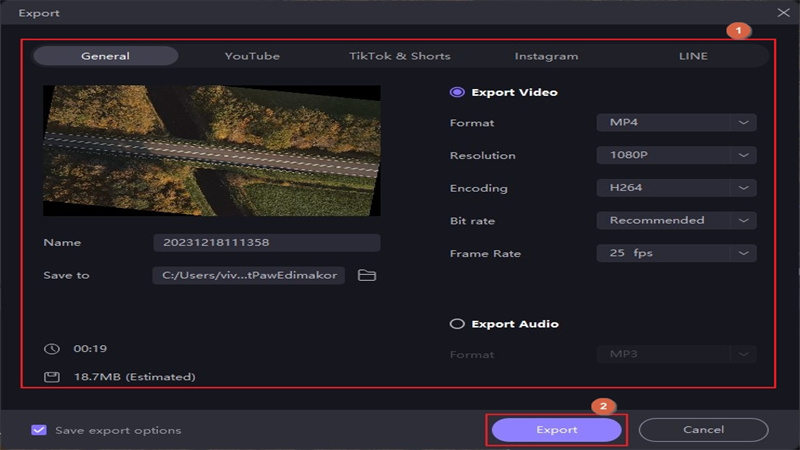Select the Export Video radio button
This screenshot has height=450, width=800.
coord(457,92)
